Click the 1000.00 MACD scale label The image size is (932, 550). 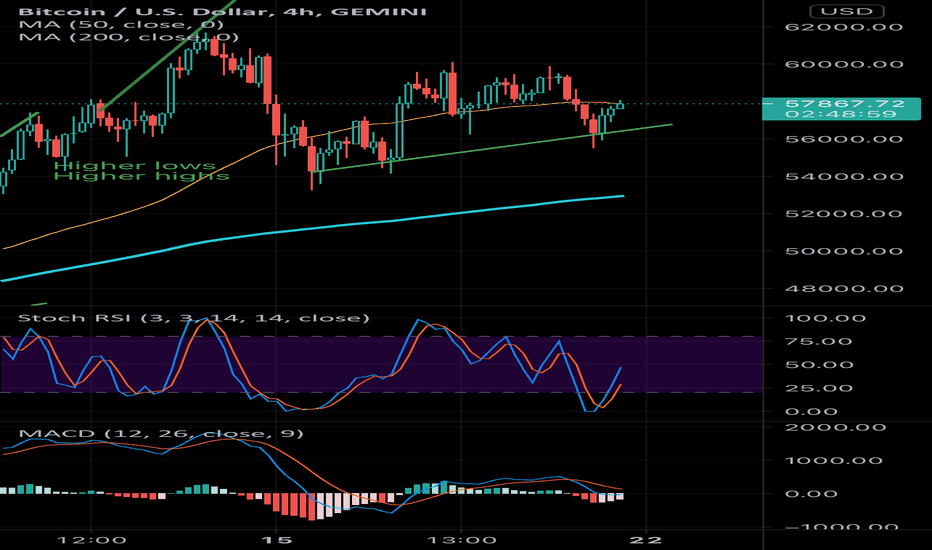click(834, 461)
